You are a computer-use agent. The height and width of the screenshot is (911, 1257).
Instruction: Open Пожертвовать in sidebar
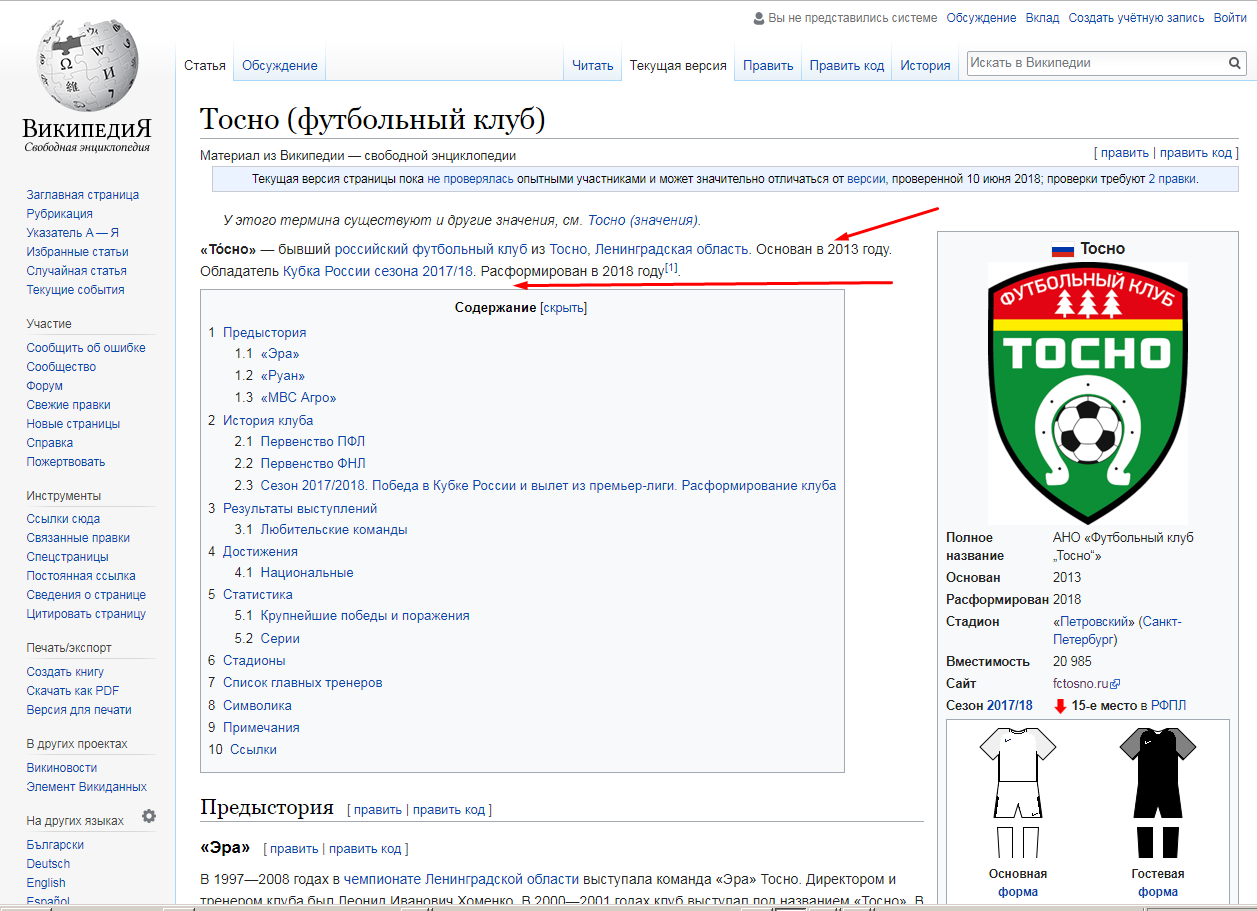pos(66,462)
